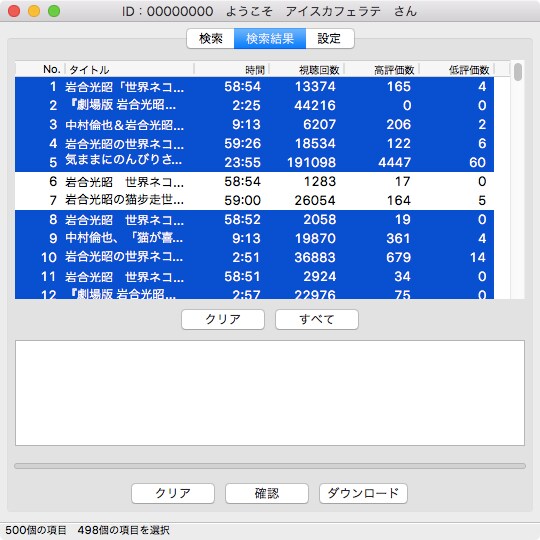Select row 9 中村倫也、「猫が喜
This screenshot has height=540, width=540.
pos(254,238)
